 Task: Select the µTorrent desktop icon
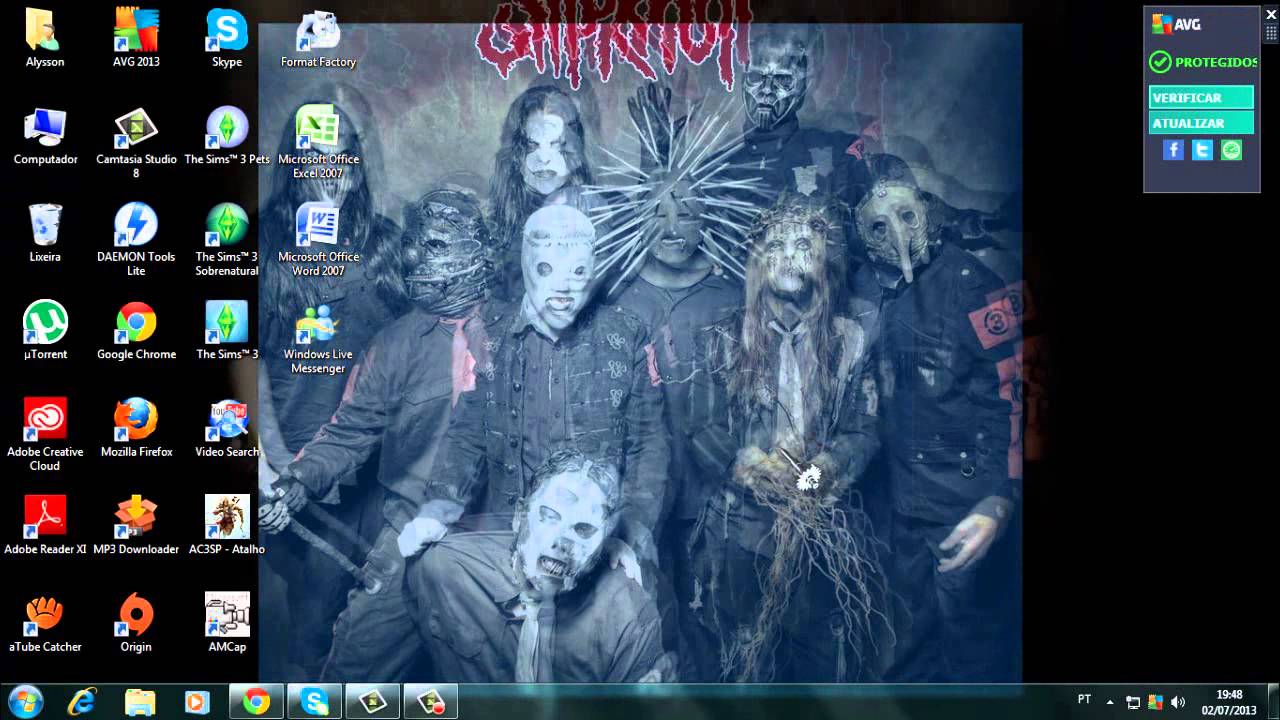[45, 331]
